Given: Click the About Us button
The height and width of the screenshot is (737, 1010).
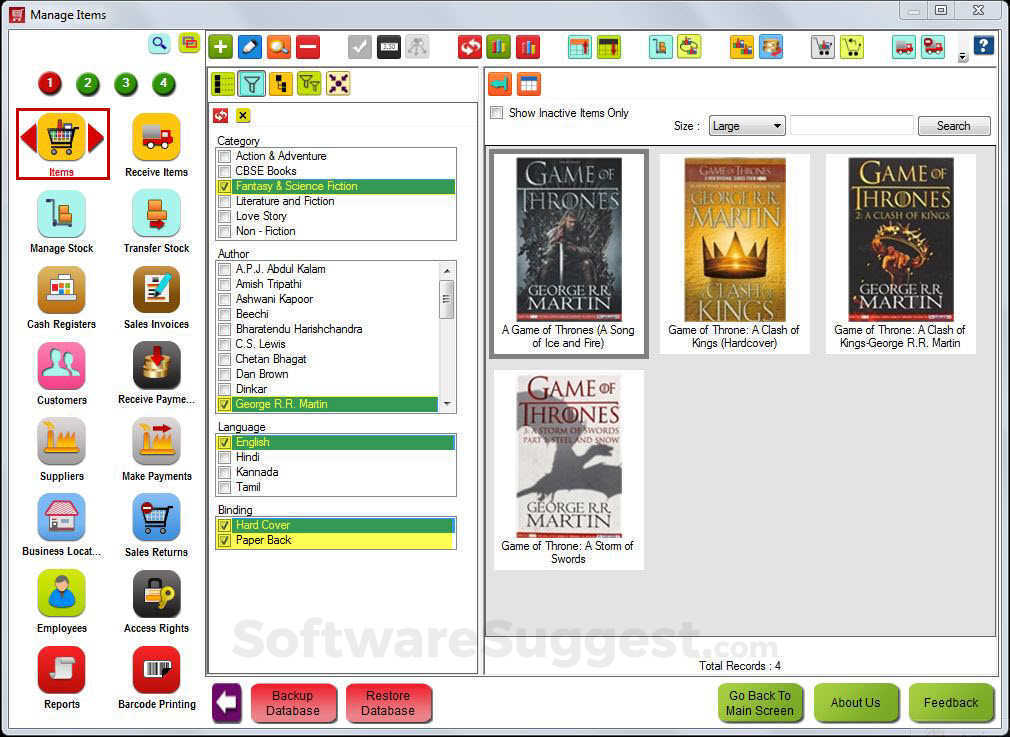Looking at the screenshot, I should (x=855, y=703).
